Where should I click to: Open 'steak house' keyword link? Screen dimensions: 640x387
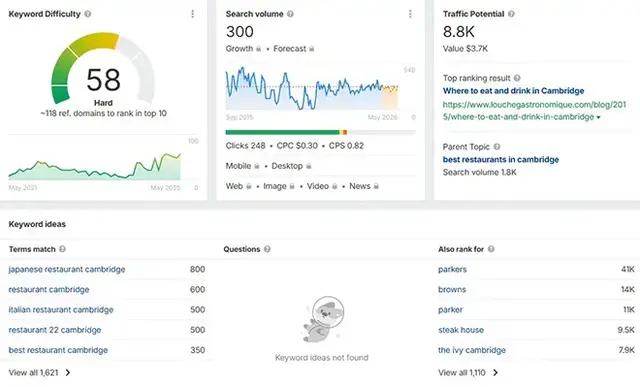pos(461,330)
